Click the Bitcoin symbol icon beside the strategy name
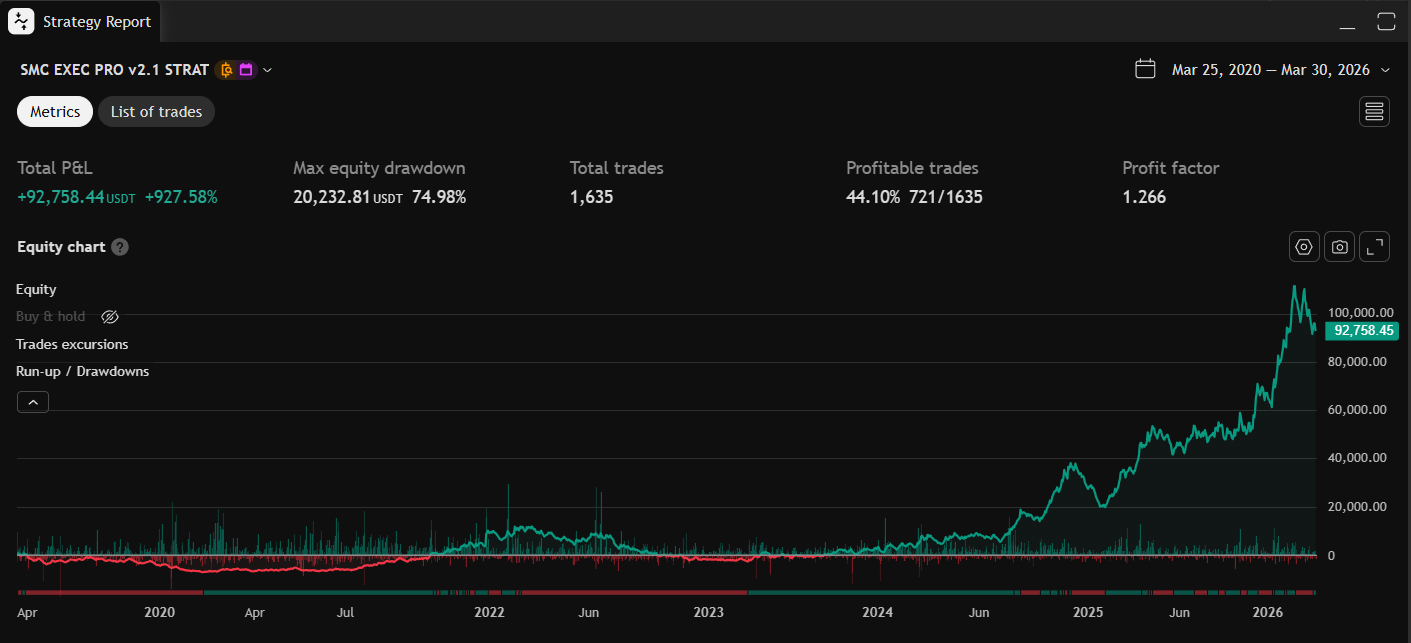 (x=226, y=70)
